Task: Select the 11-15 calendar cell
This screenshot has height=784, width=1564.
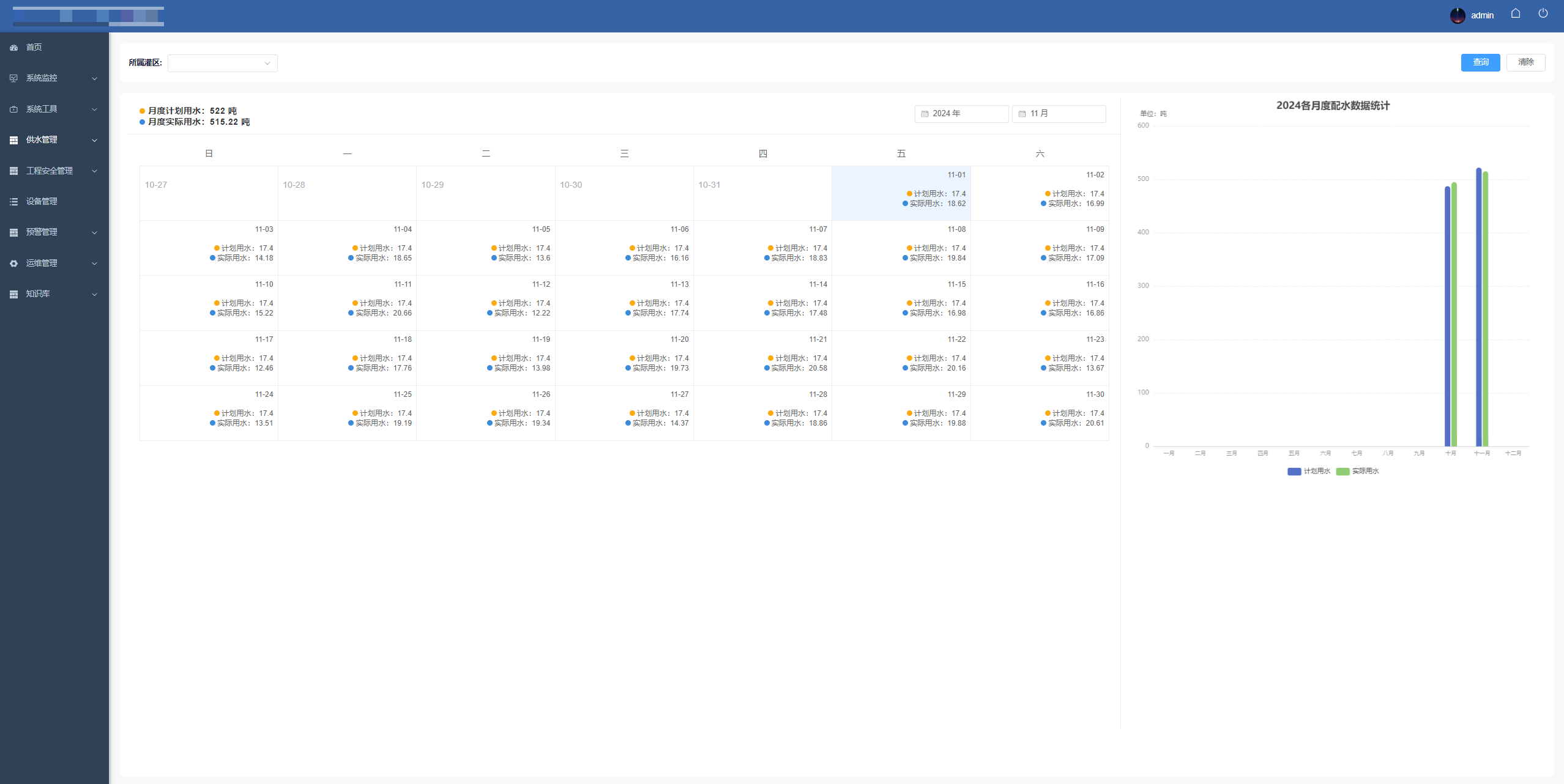Action: click(901, 303)
